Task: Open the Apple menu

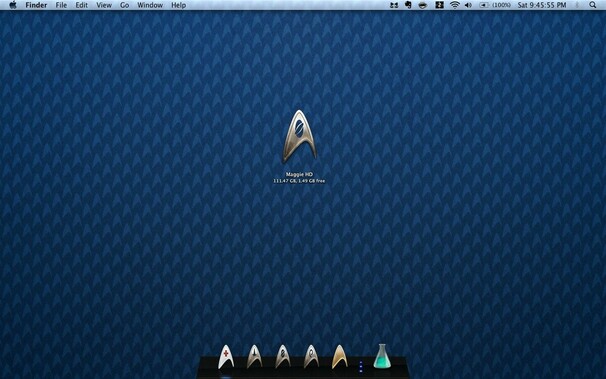Action: pos(13,5)
